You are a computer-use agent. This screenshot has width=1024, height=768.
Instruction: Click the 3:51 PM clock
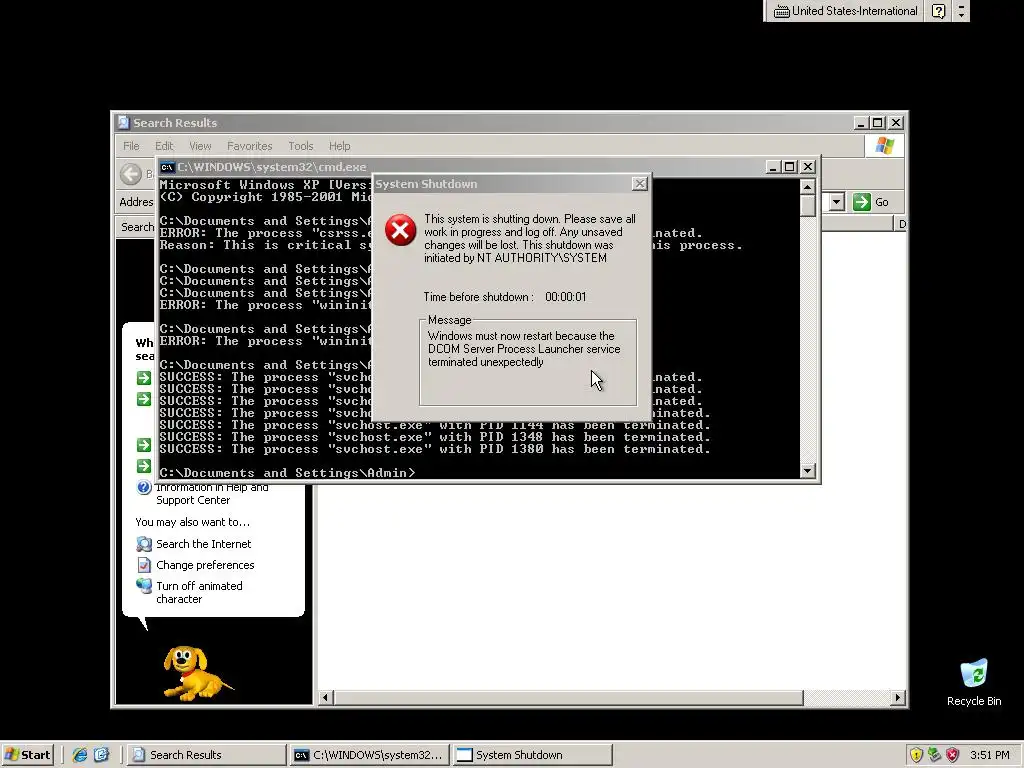click(x=989, y=755)
